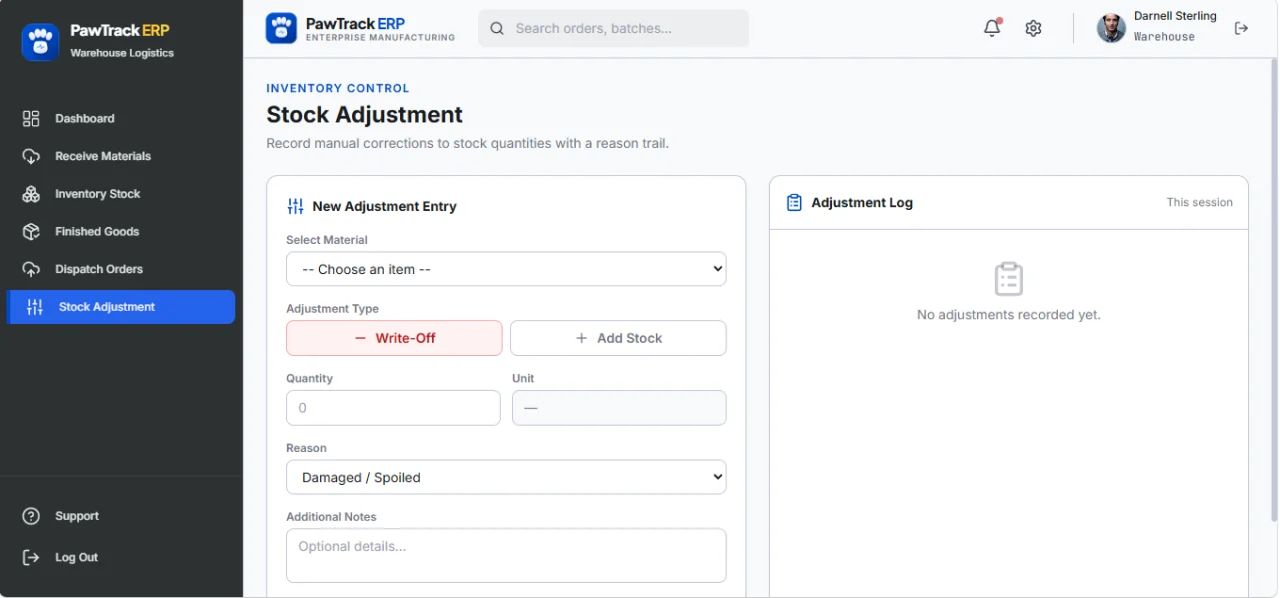Click the Stock Adjustment sliders icon in sidebar

pos(35,307)
